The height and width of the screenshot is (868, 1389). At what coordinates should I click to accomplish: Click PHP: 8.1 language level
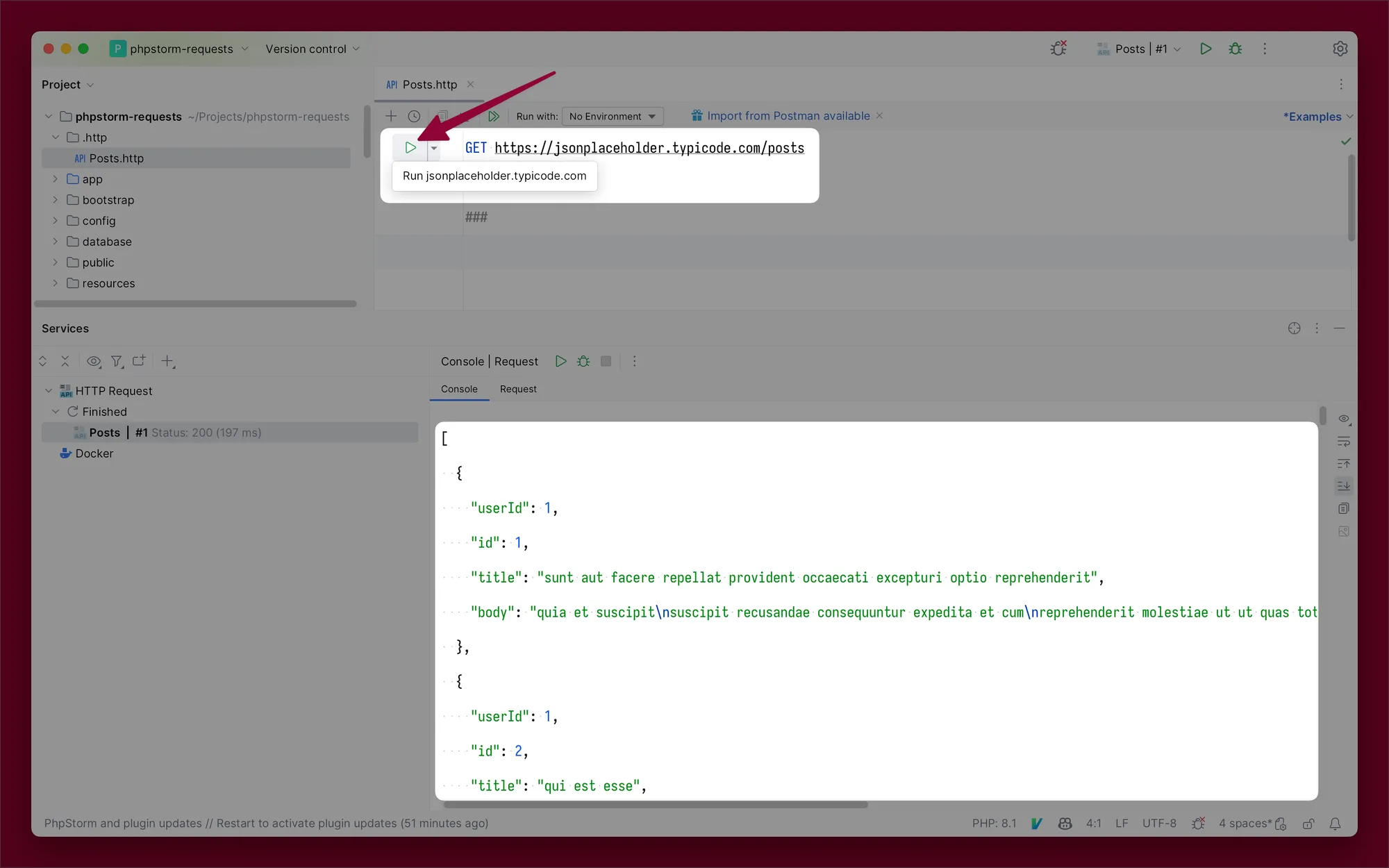click(x=994, y=823)
